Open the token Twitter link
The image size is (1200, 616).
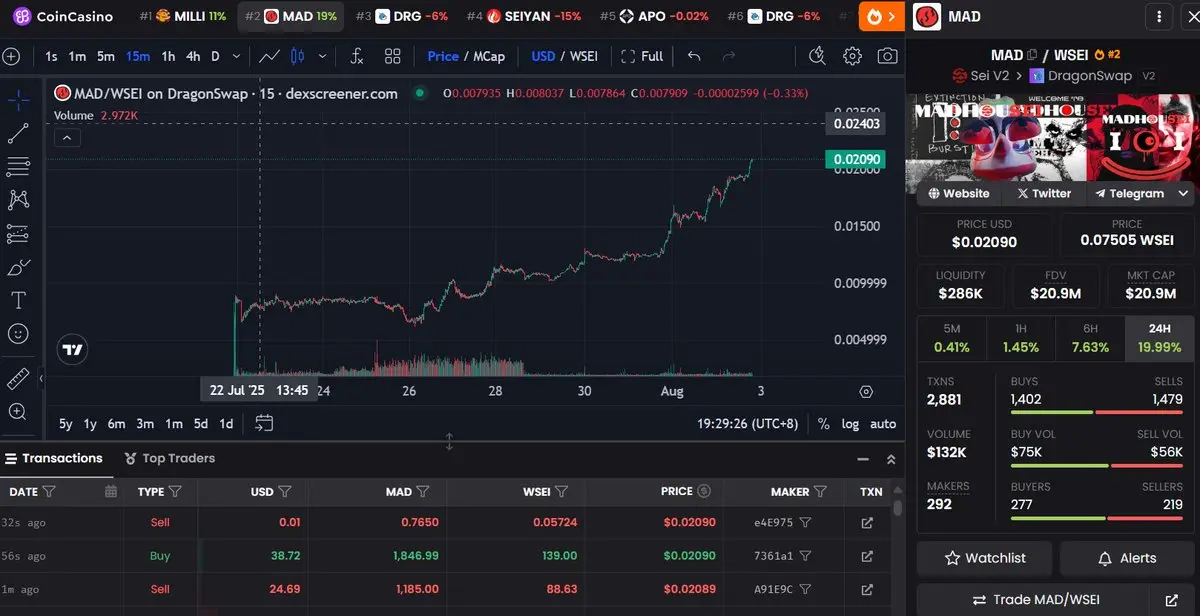point(1044,193)
